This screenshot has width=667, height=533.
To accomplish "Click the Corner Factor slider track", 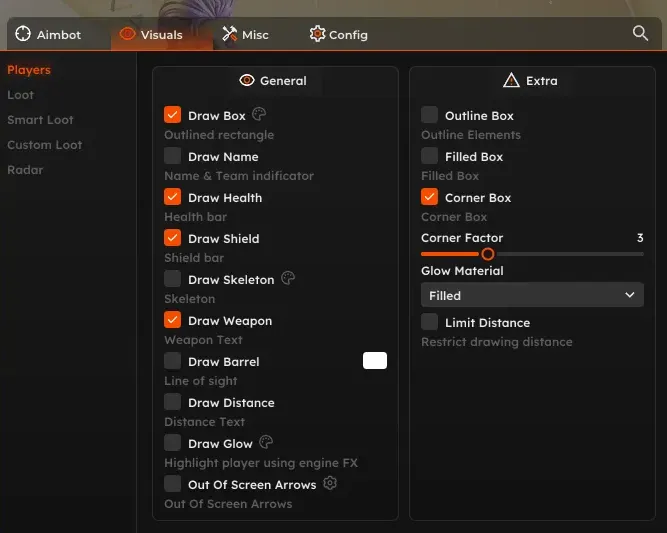I will point(532,254).
